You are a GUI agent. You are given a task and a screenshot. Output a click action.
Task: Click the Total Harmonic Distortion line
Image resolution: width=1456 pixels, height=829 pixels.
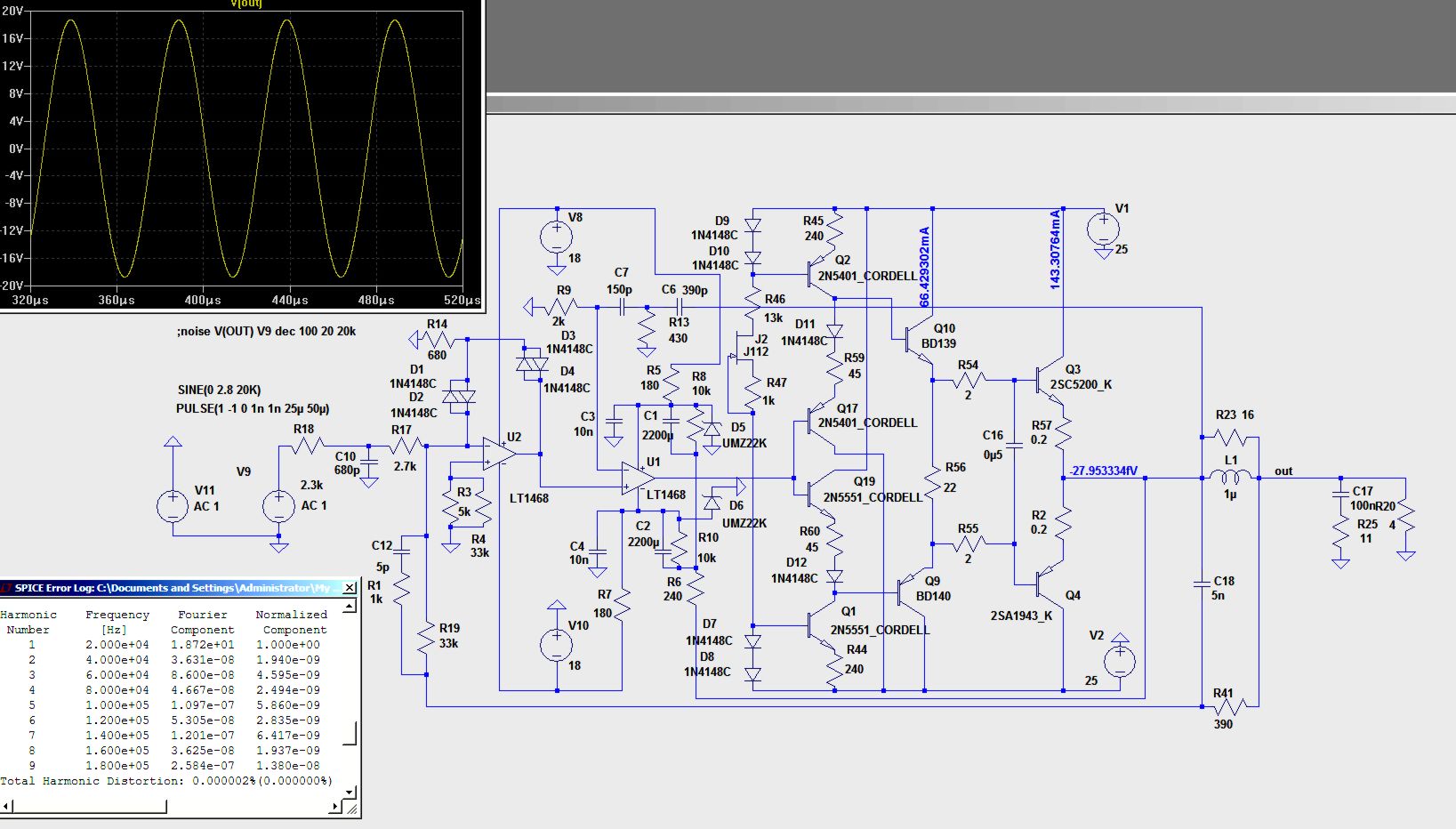tap(166, 781)
